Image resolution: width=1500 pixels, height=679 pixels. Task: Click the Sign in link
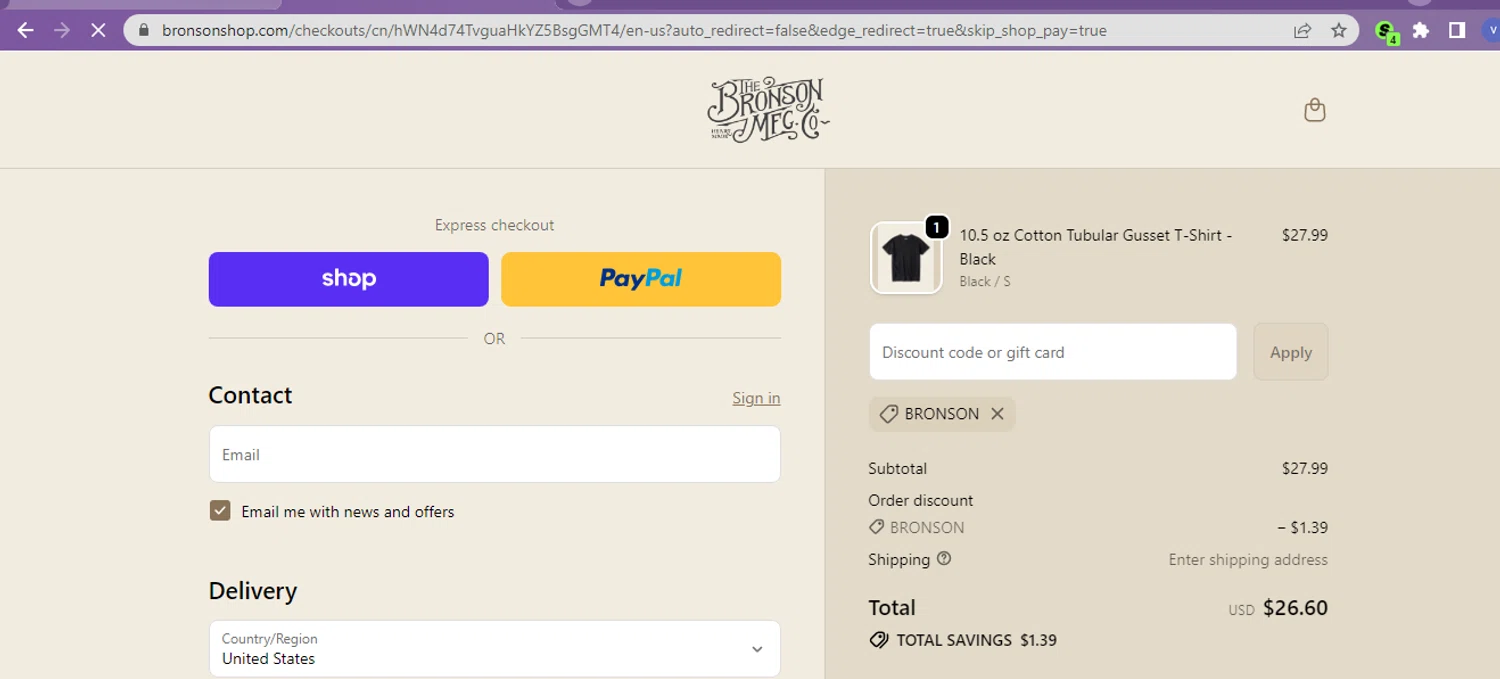click(x=756, y=398)
